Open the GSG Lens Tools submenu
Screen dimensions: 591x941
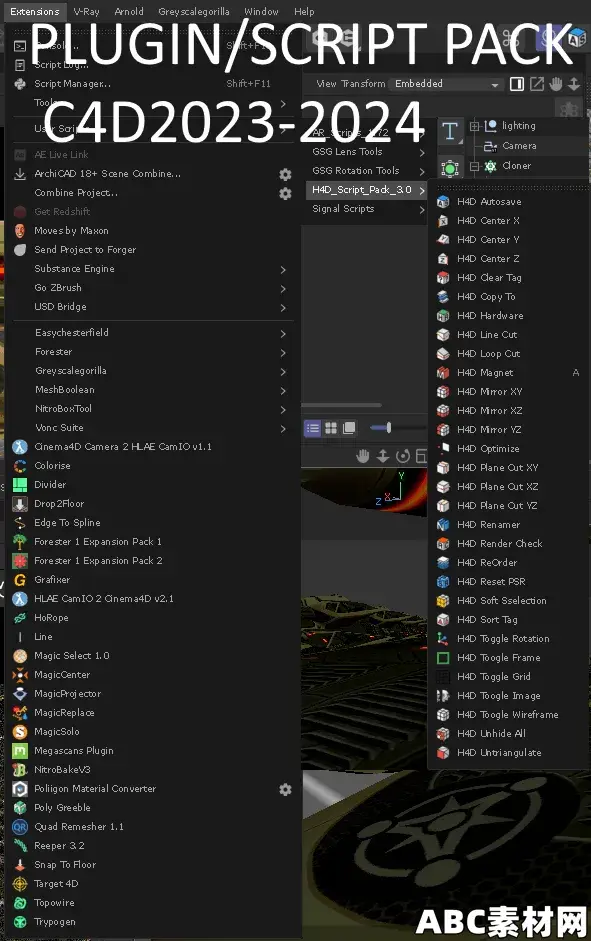367,152
